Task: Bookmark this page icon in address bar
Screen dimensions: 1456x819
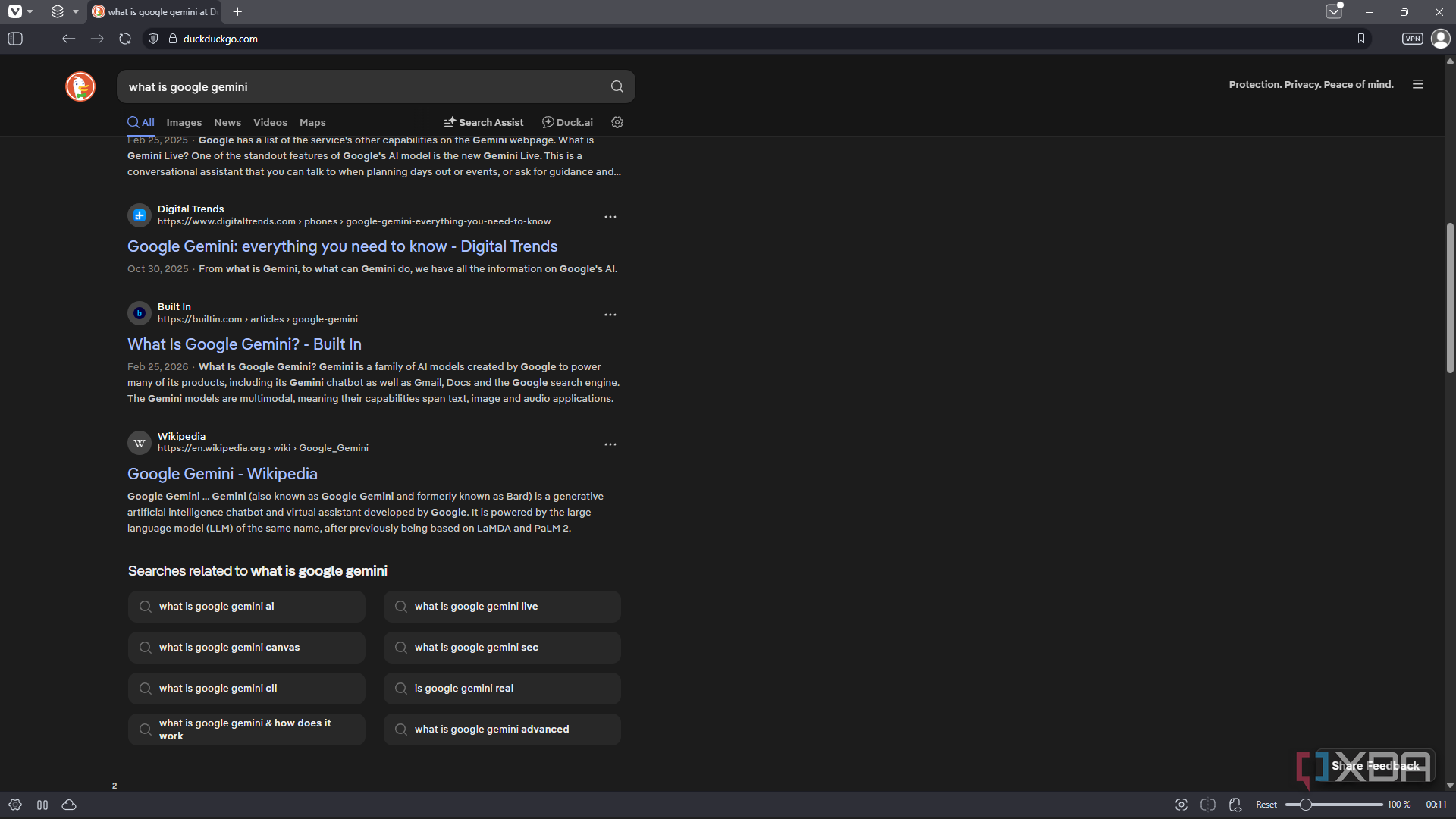Action: (1361, 39)
